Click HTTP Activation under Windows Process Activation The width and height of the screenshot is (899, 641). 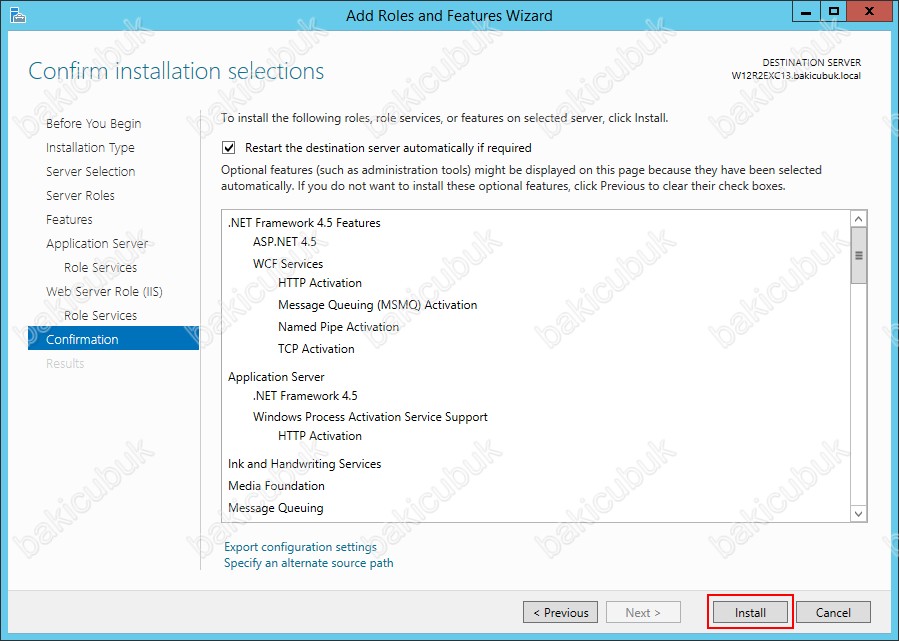[x=320, y=436]
